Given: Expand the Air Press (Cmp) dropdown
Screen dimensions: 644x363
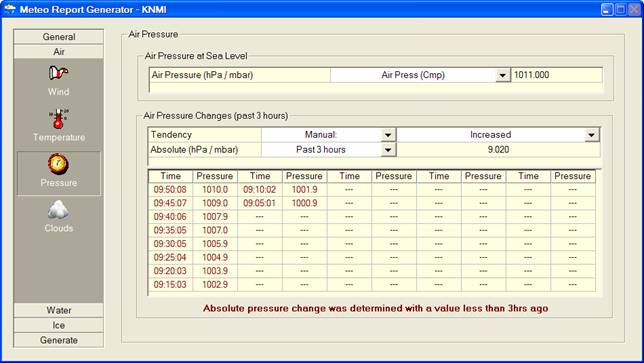Looking at the screenshot, I should click(502, 75).
